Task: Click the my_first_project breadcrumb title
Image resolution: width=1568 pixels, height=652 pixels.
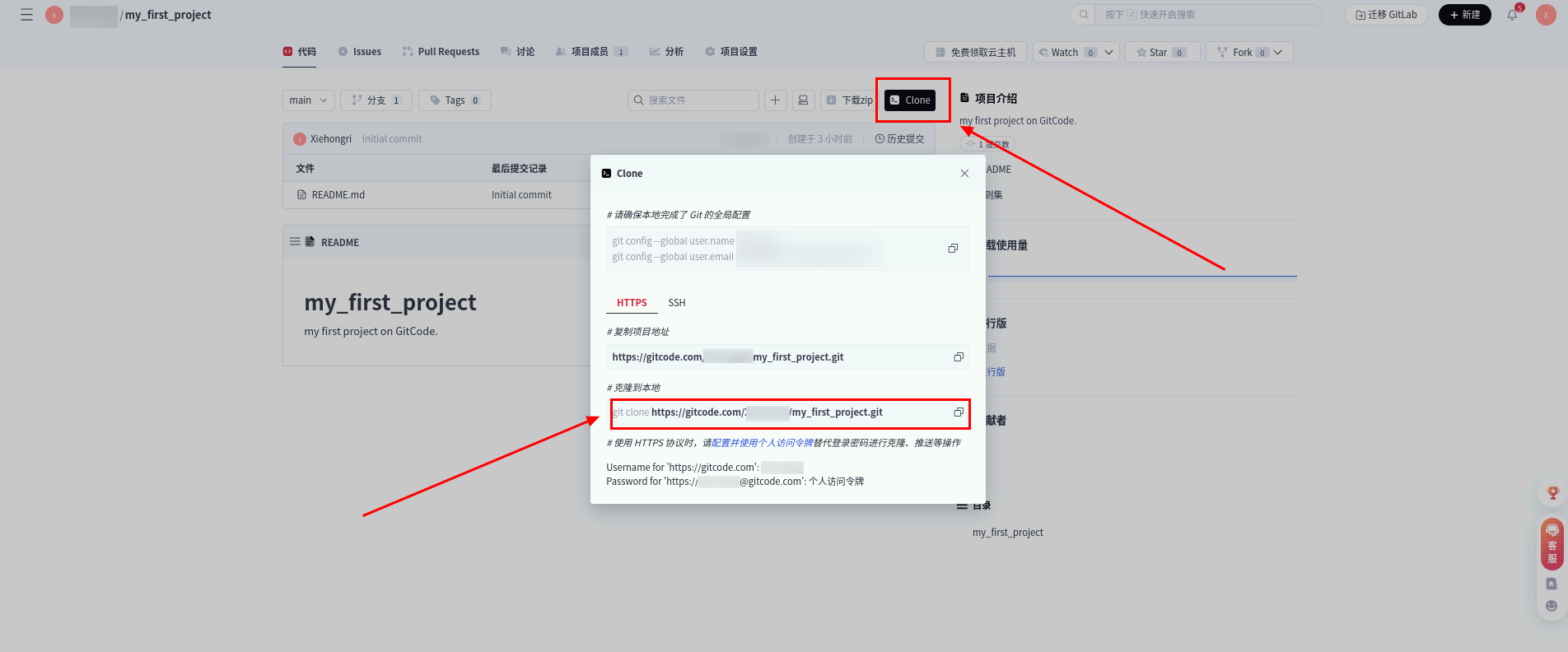Action: tap(168, 15)
